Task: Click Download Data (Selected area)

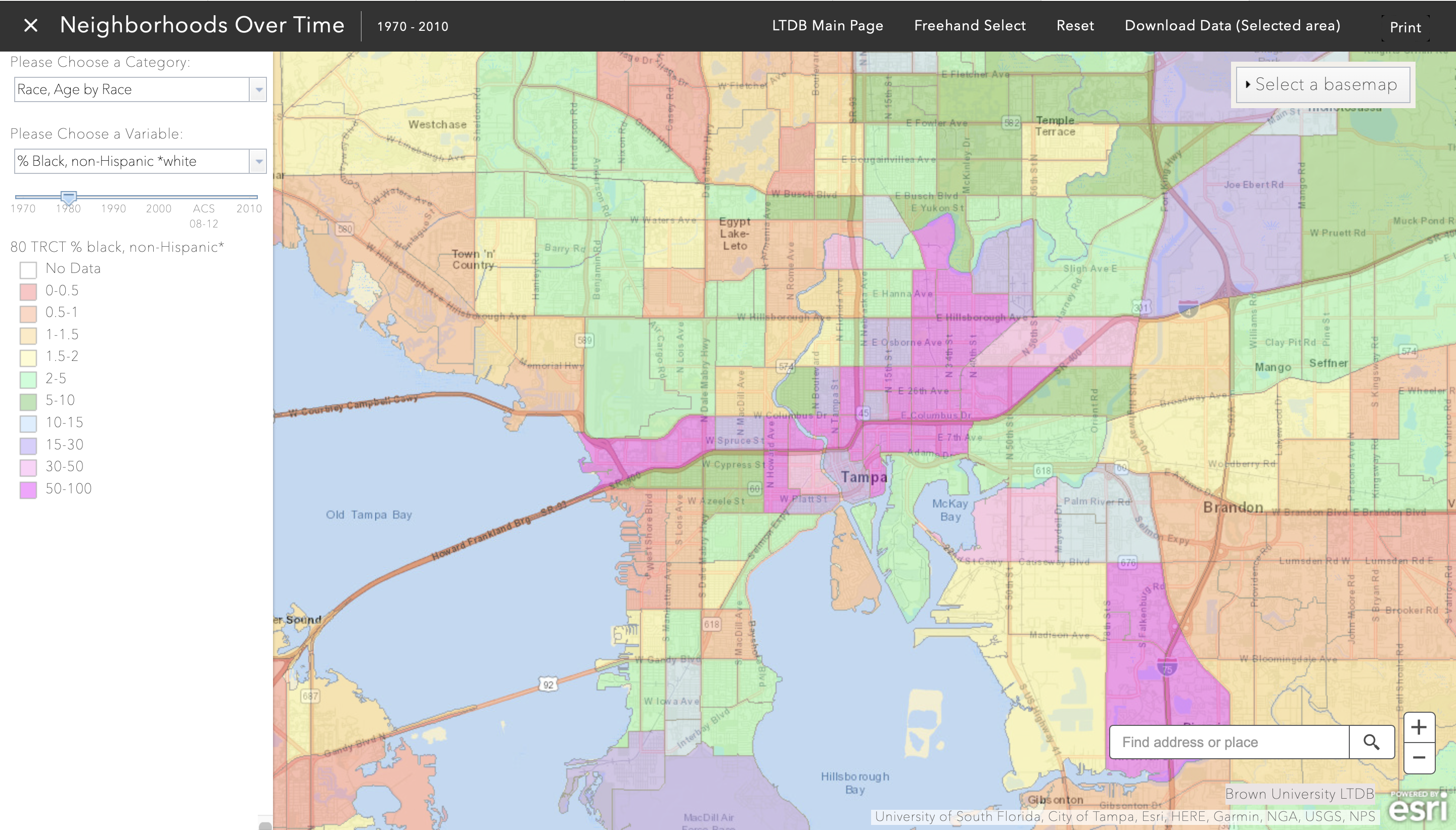Action: [x=1232, y=26]
